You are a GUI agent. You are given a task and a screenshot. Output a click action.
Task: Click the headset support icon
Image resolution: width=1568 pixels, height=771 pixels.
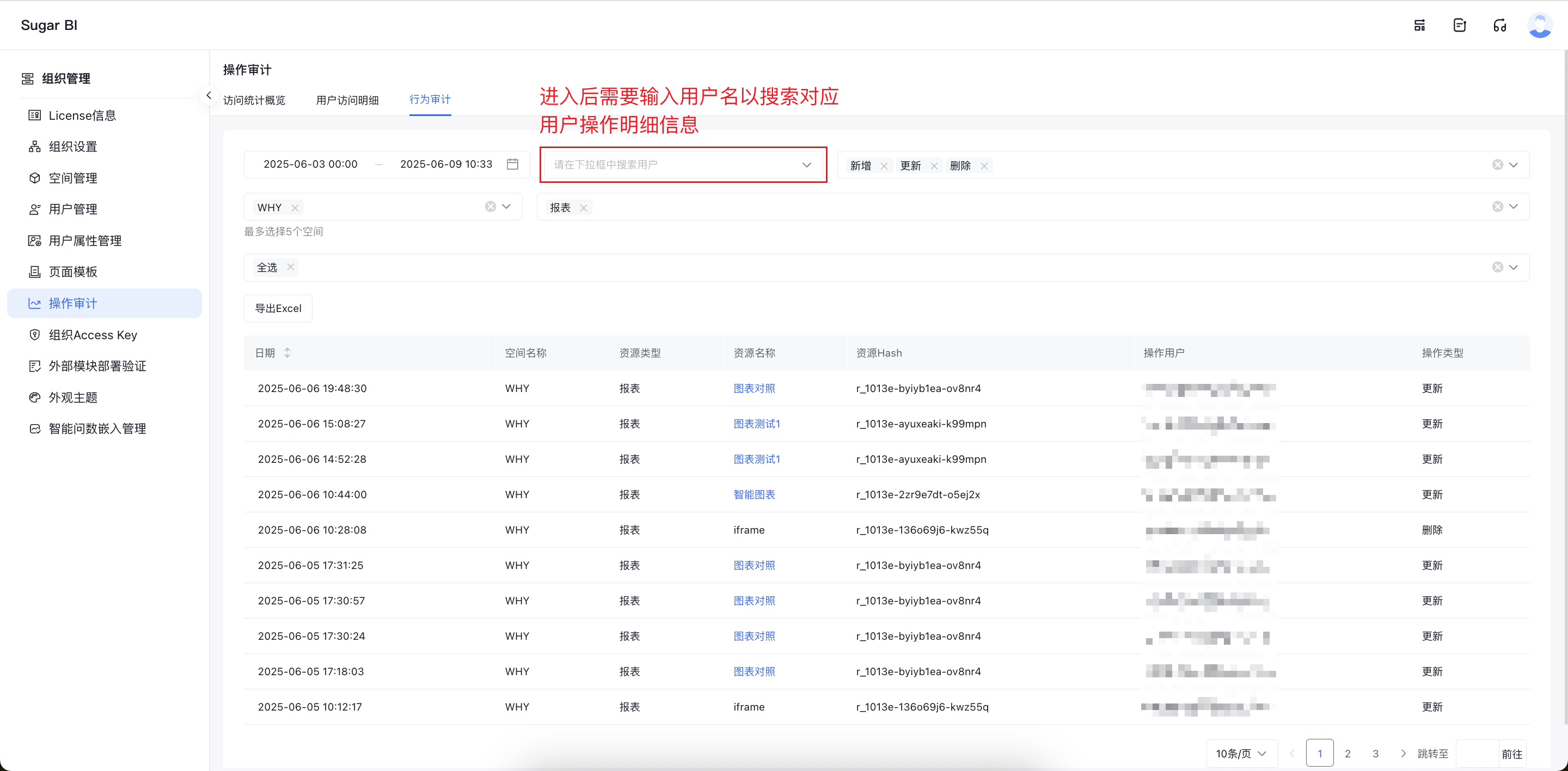1500,25
